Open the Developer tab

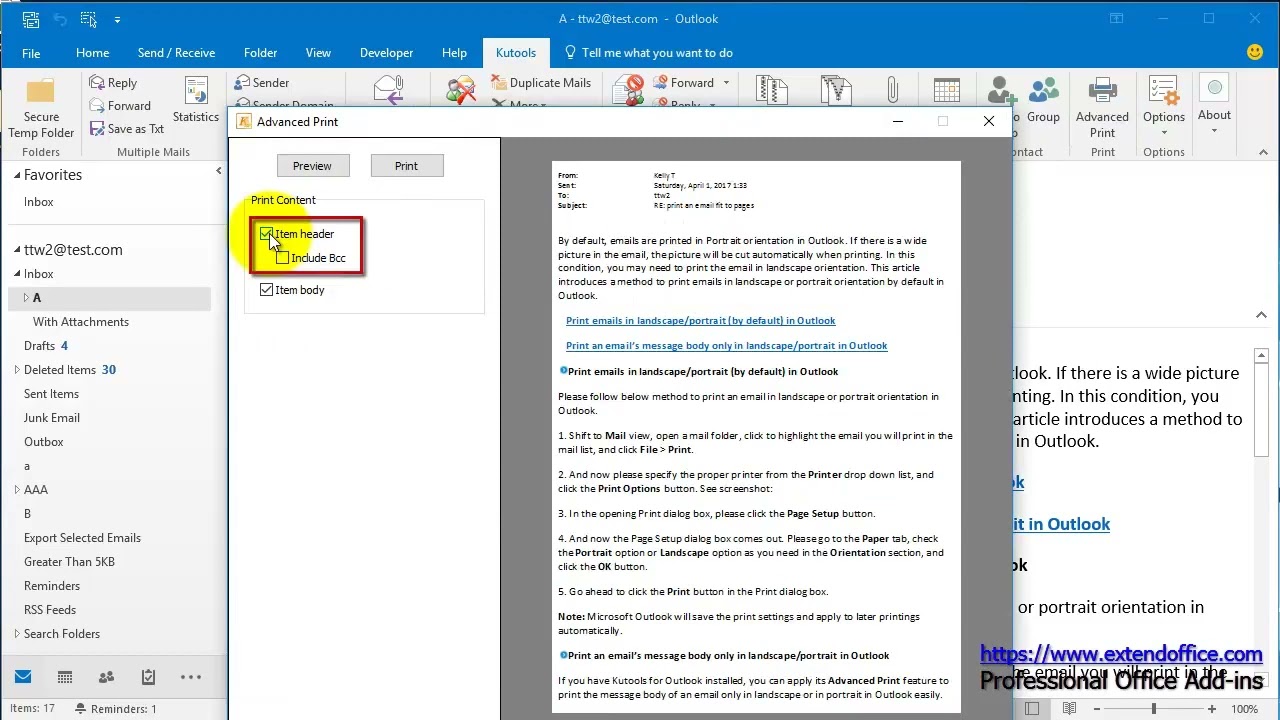(386, 53)
